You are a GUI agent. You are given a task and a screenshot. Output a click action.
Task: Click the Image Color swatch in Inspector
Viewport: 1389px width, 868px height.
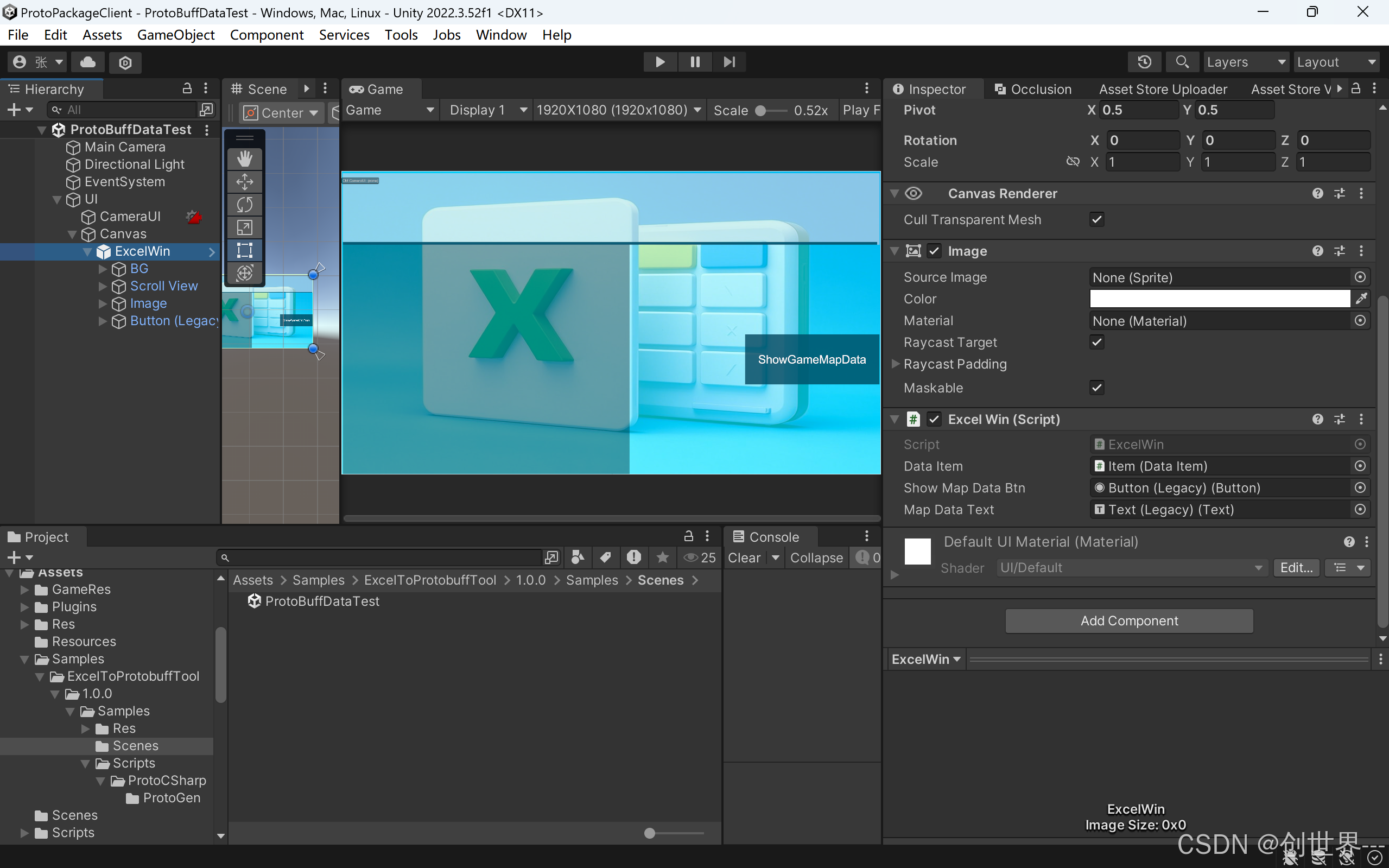(x=1219, y=299)
